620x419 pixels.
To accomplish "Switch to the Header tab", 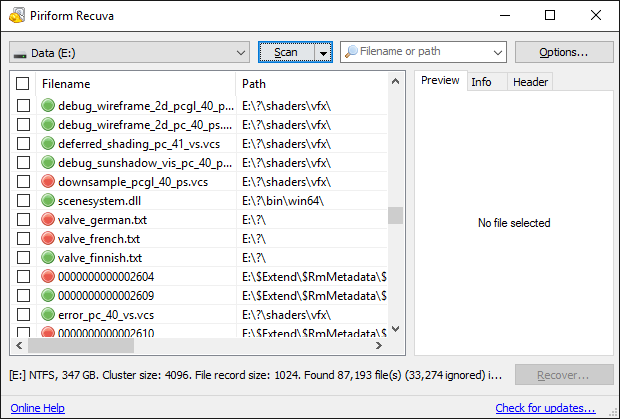I will [530, 82].
